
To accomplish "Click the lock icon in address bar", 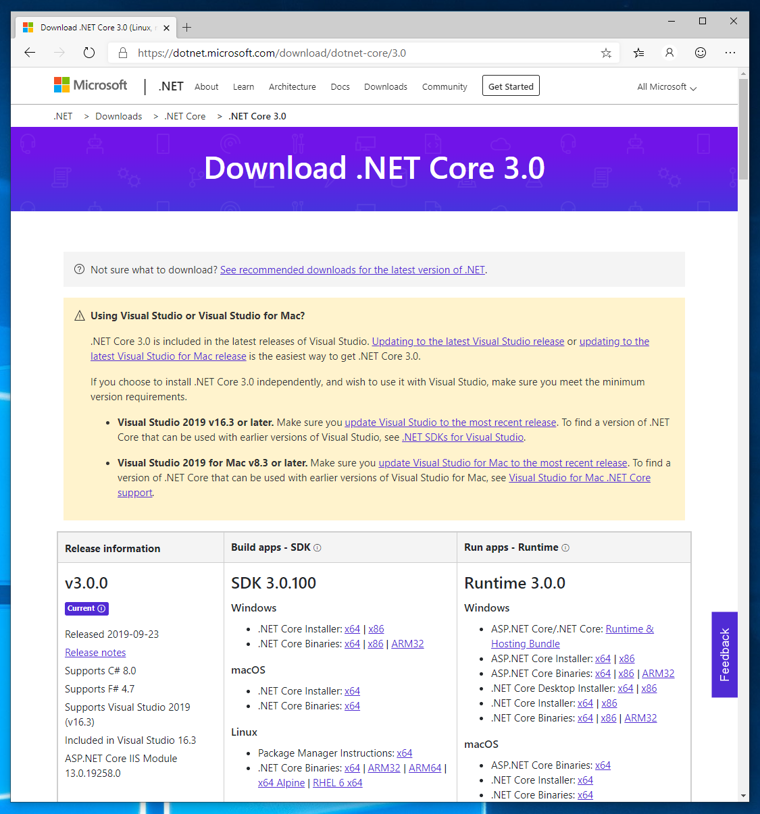I will point(123,53).
